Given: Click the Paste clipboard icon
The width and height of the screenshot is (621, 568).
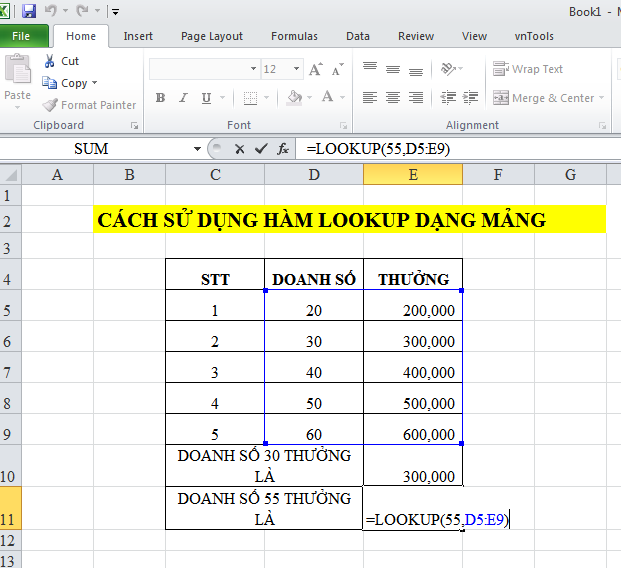Looking at the screenshot, I should click(17, 69).
